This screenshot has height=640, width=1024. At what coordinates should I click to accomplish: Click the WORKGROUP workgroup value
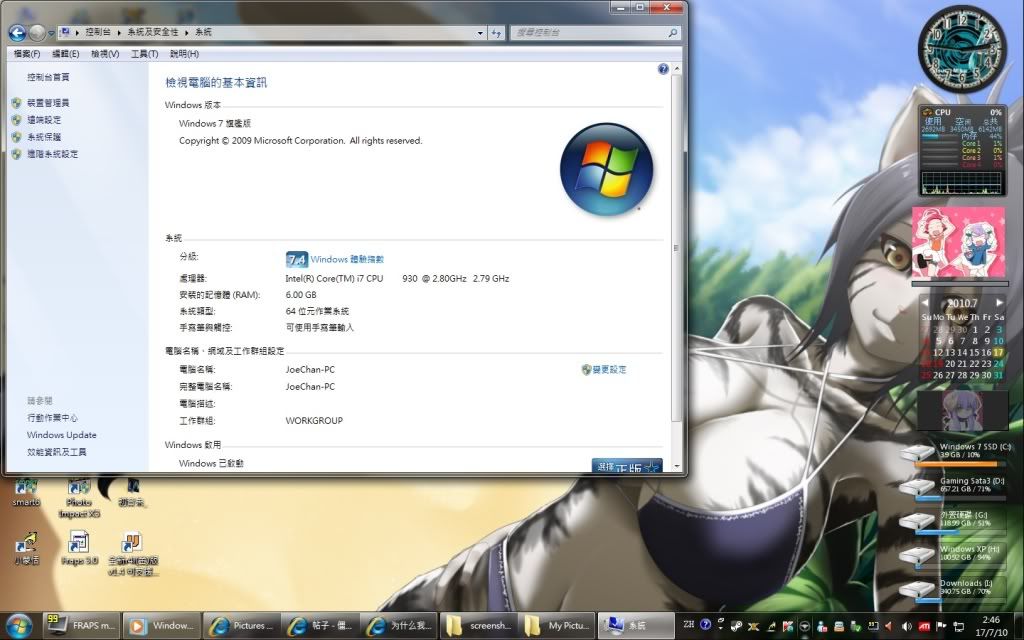point(313,421)
